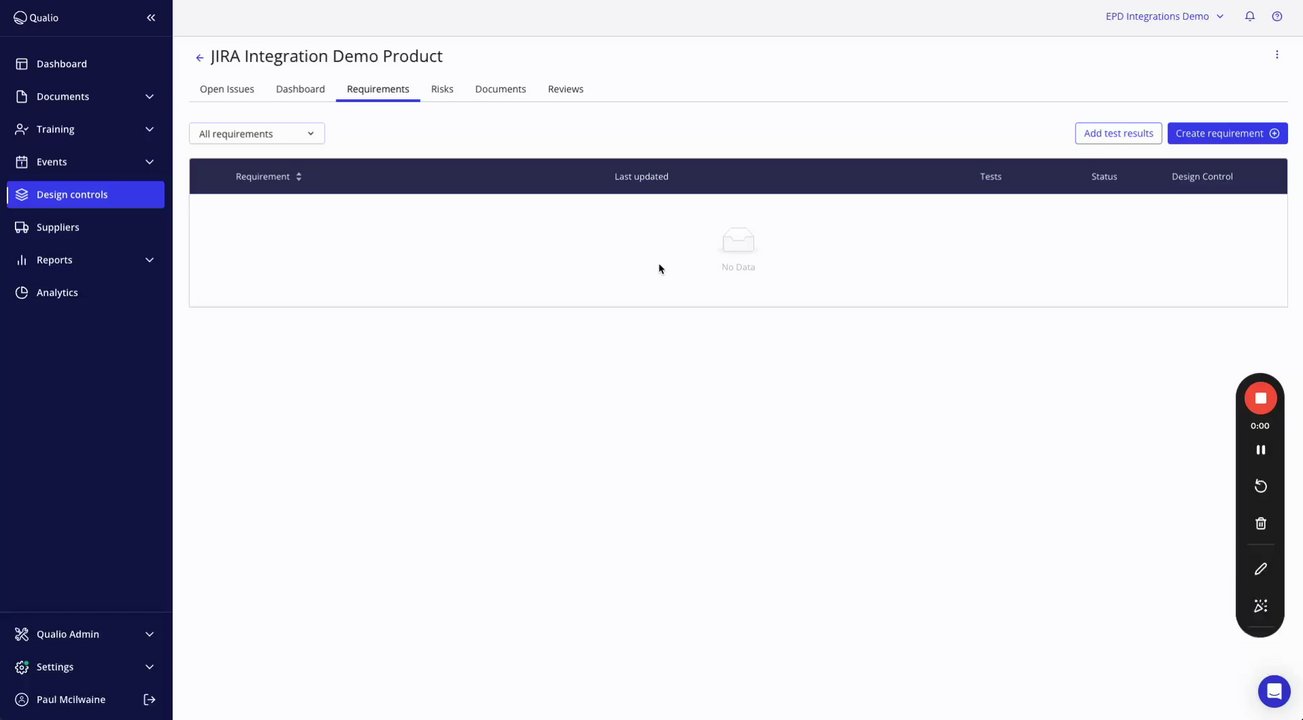Switch to the Documents tab
Screen dimensions: 1303x720
500,89
